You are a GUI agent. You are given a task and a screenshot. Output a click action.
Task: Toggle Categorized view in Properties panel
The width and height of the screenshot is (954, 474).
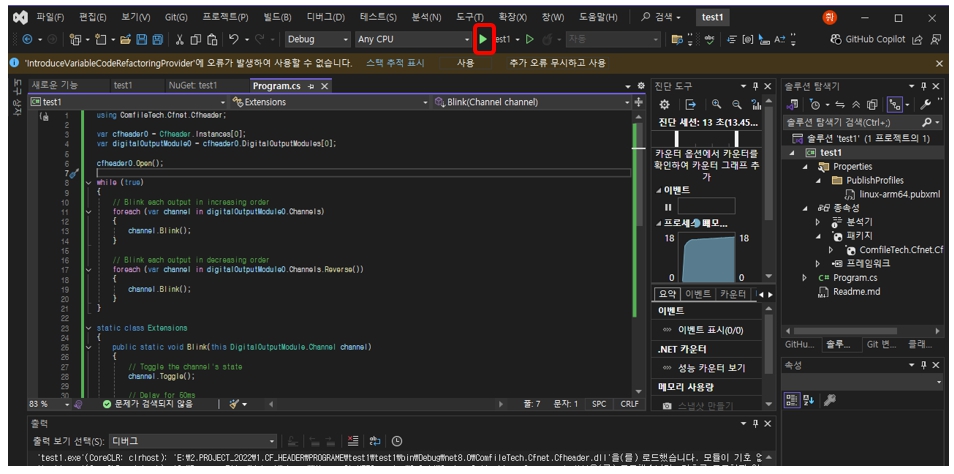(x=792, y=400)
